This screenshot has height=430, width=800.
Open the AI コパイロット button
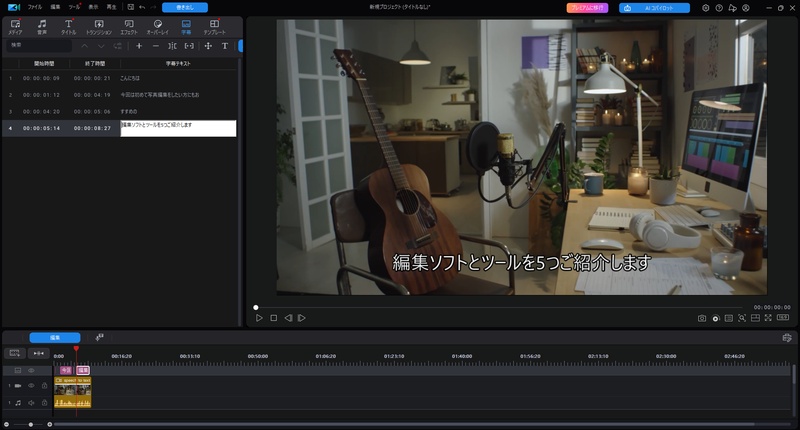click(x=654, y=8)
